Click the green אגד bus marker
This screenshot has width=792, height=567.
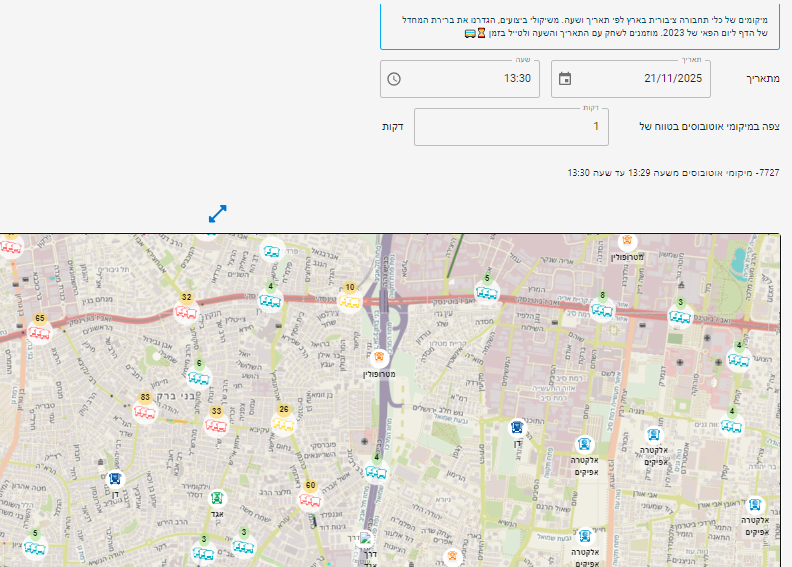click(x=217, y=499)
